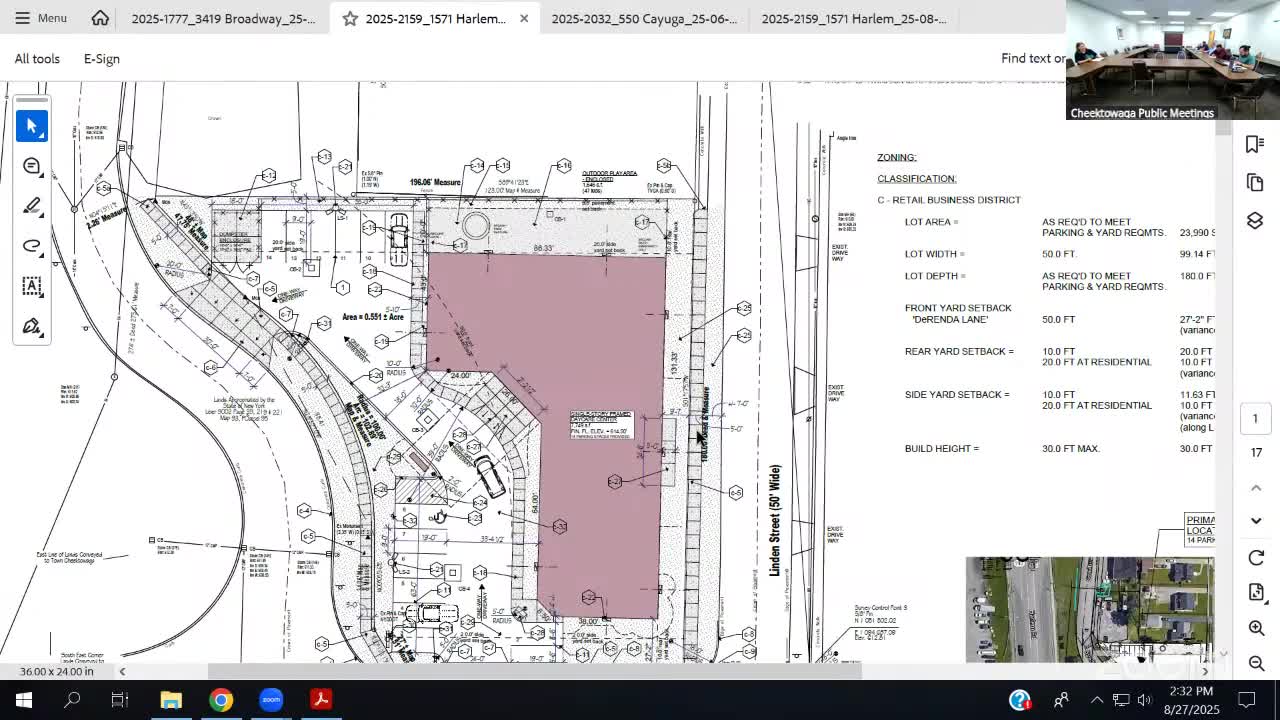Select the text box tool
This screenshot has height=720, width=1280.
pos(32,286)
